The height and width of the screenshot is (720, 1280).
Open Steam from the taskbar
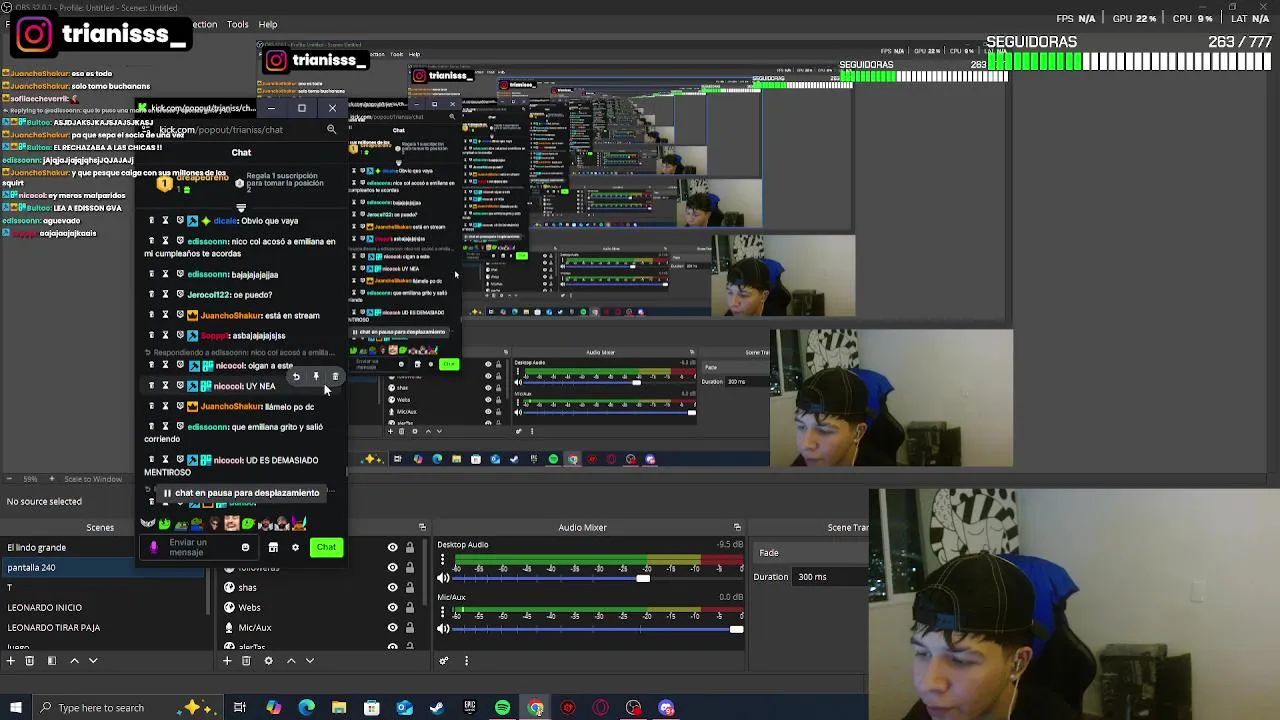[x=437, y=708]
